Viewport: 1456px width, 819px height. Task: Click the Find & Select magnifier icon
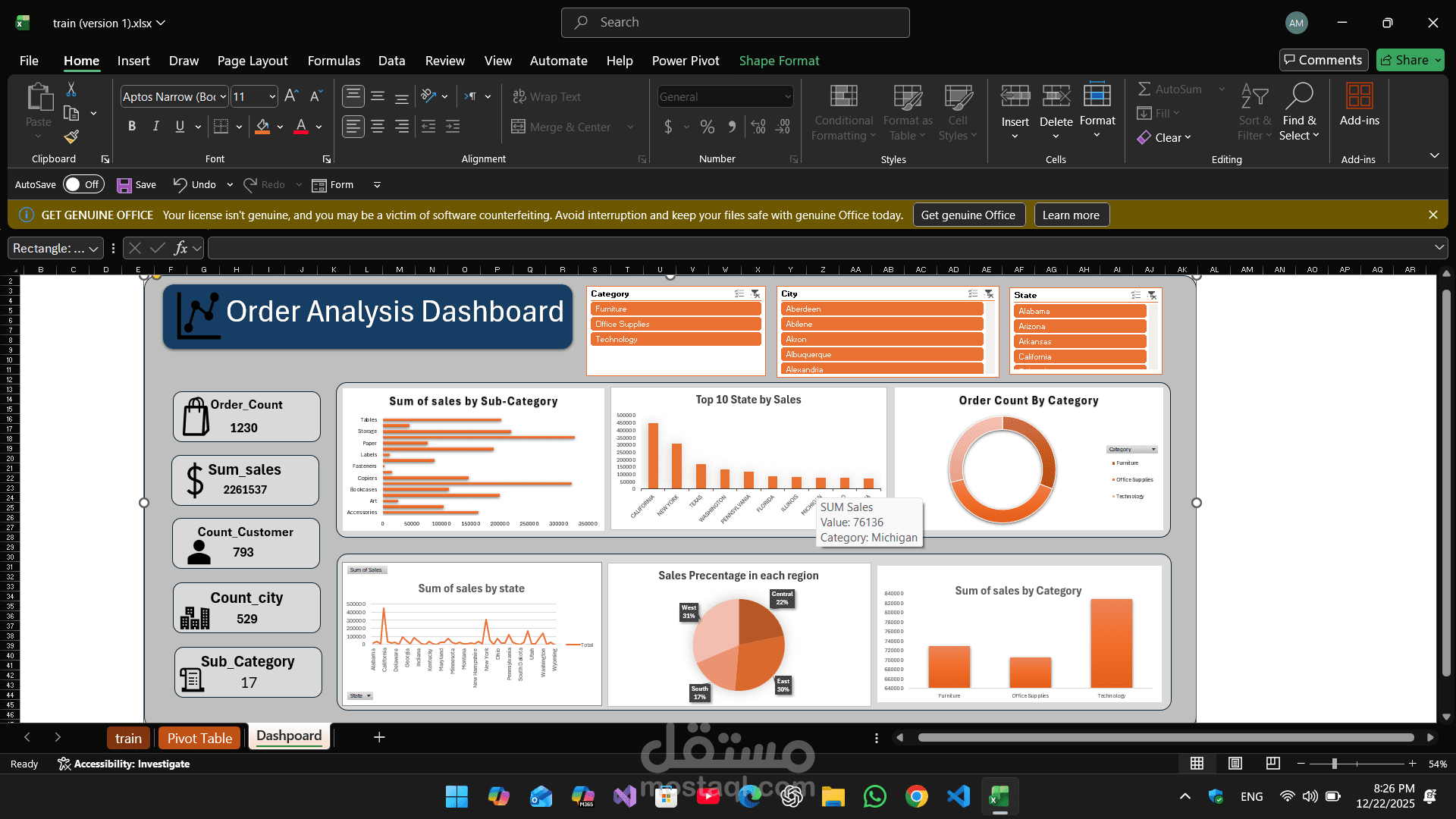pyautogui.click(x=1299, y=95)
